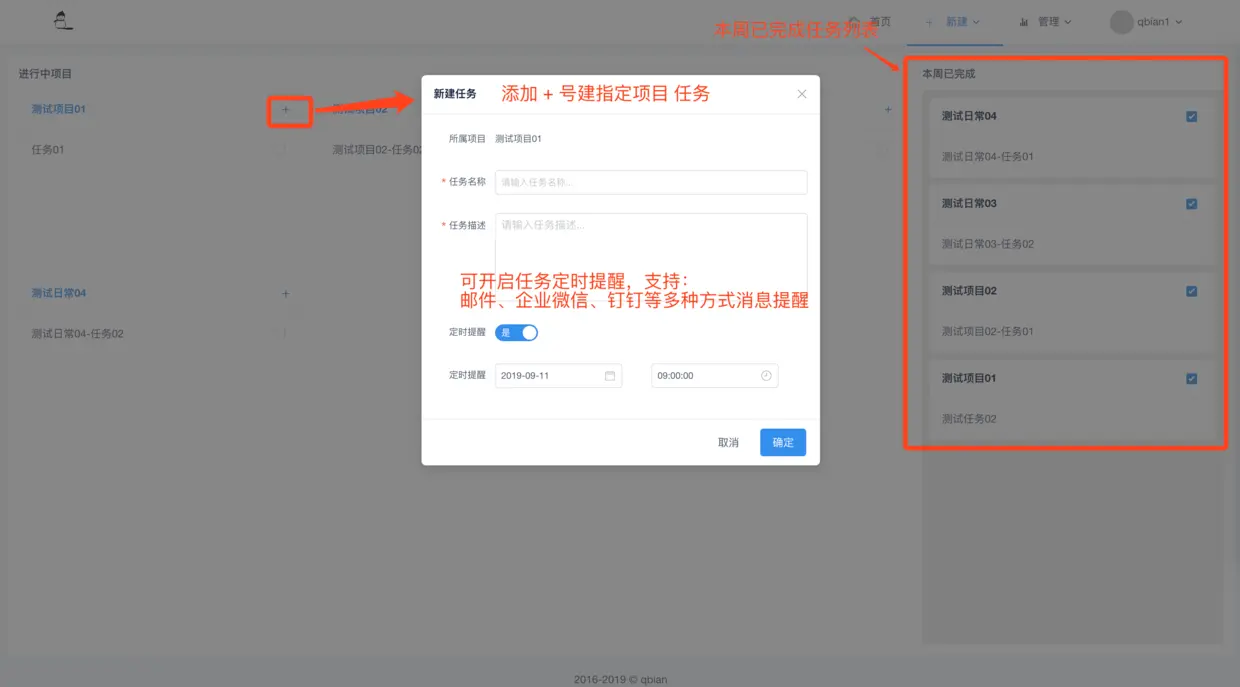Click the qbian1 user avatar
Screen dimensions: 1240x687
[1122, 22]
